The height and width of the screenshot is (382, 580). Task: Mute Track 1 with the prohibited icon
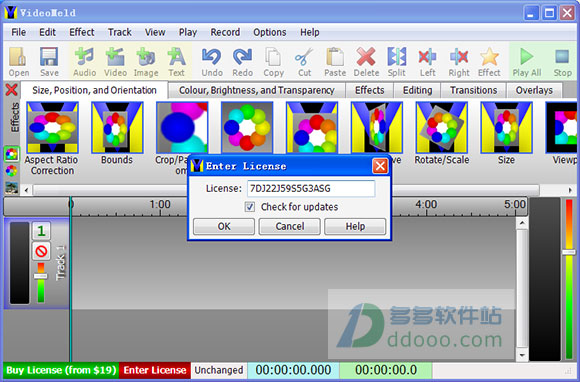[41, 251]
